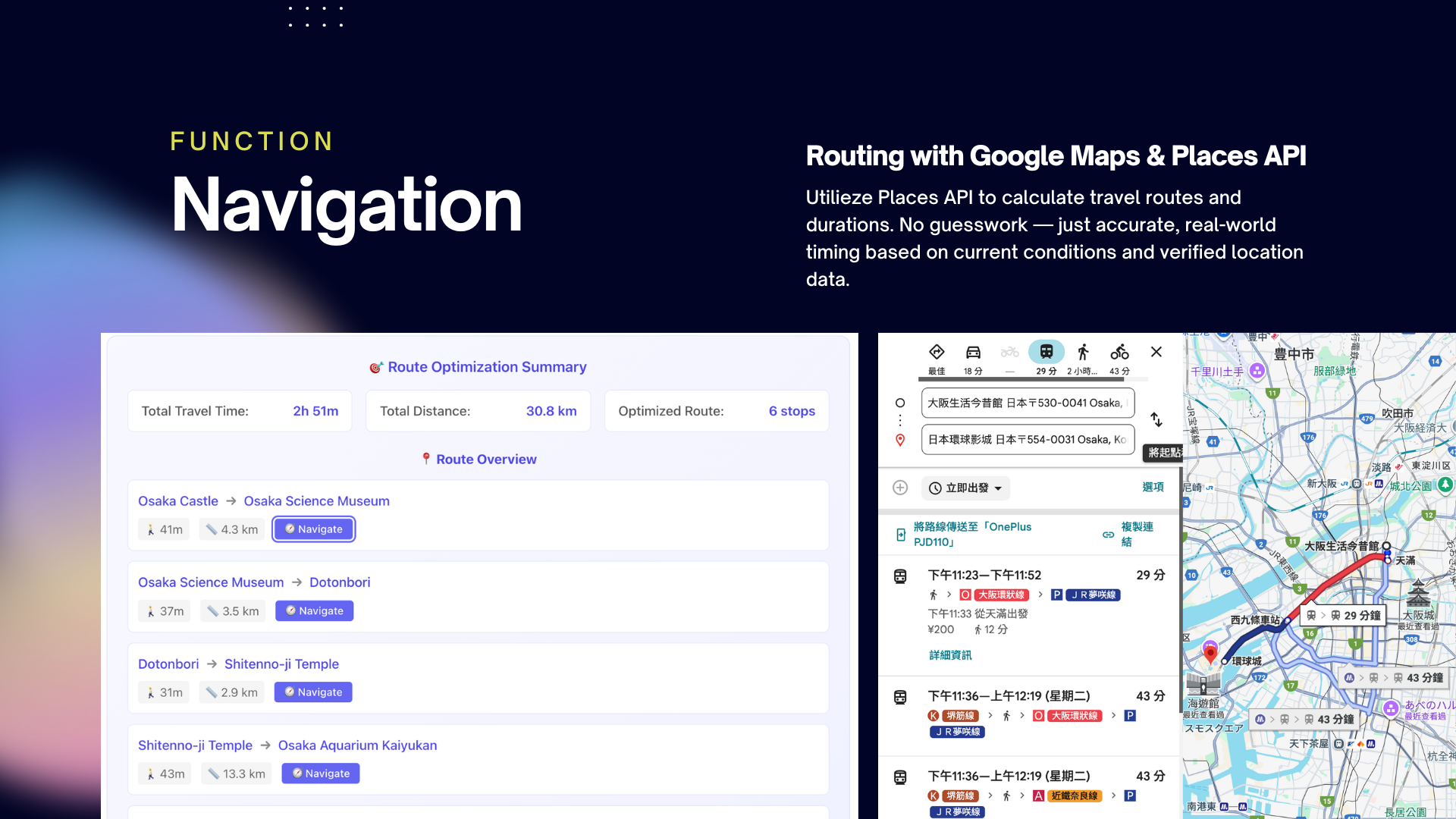The width and height of the screenshot is (1456, 819).
Task: Click the copy link chain icon
Action: 1108,535
